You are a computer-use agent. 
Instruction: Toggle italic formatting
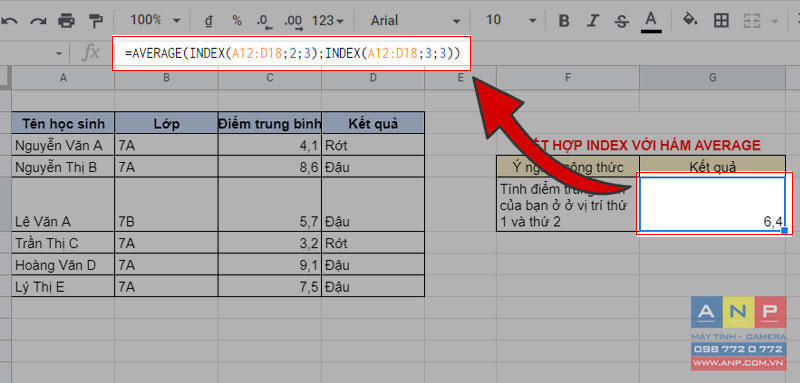point(592,21)
